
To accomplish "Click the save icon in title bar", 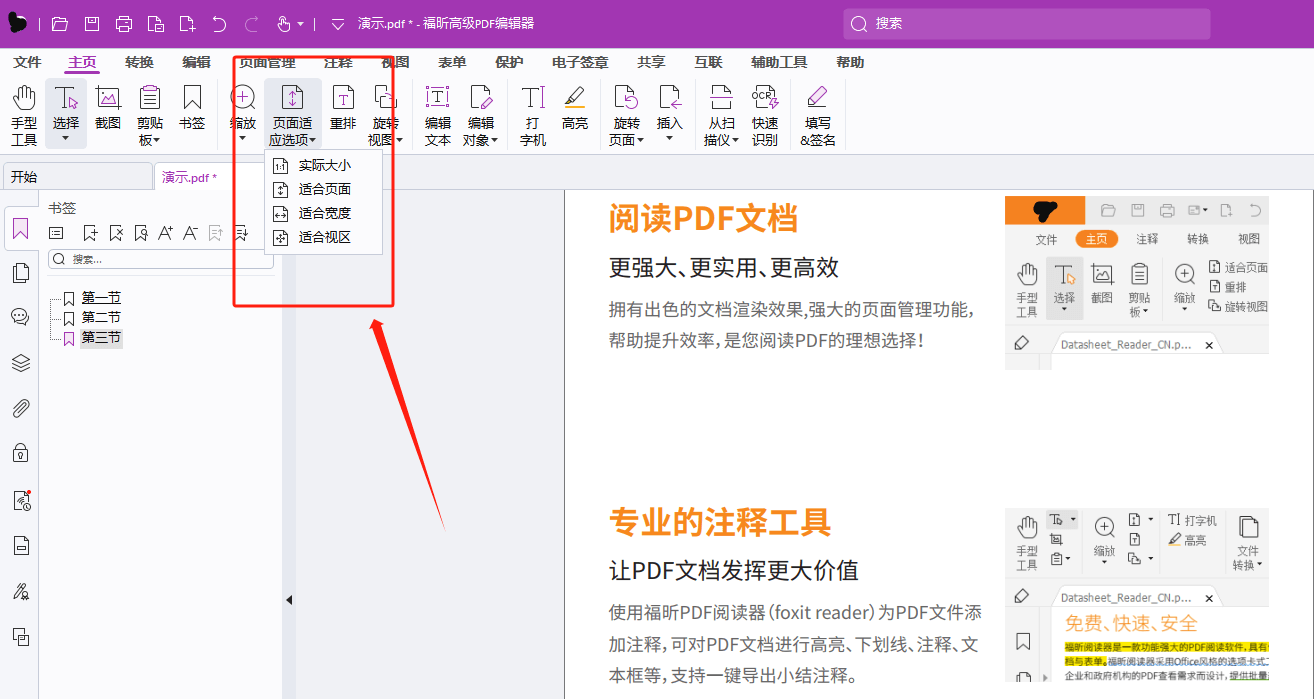I will tap(92, 23).
